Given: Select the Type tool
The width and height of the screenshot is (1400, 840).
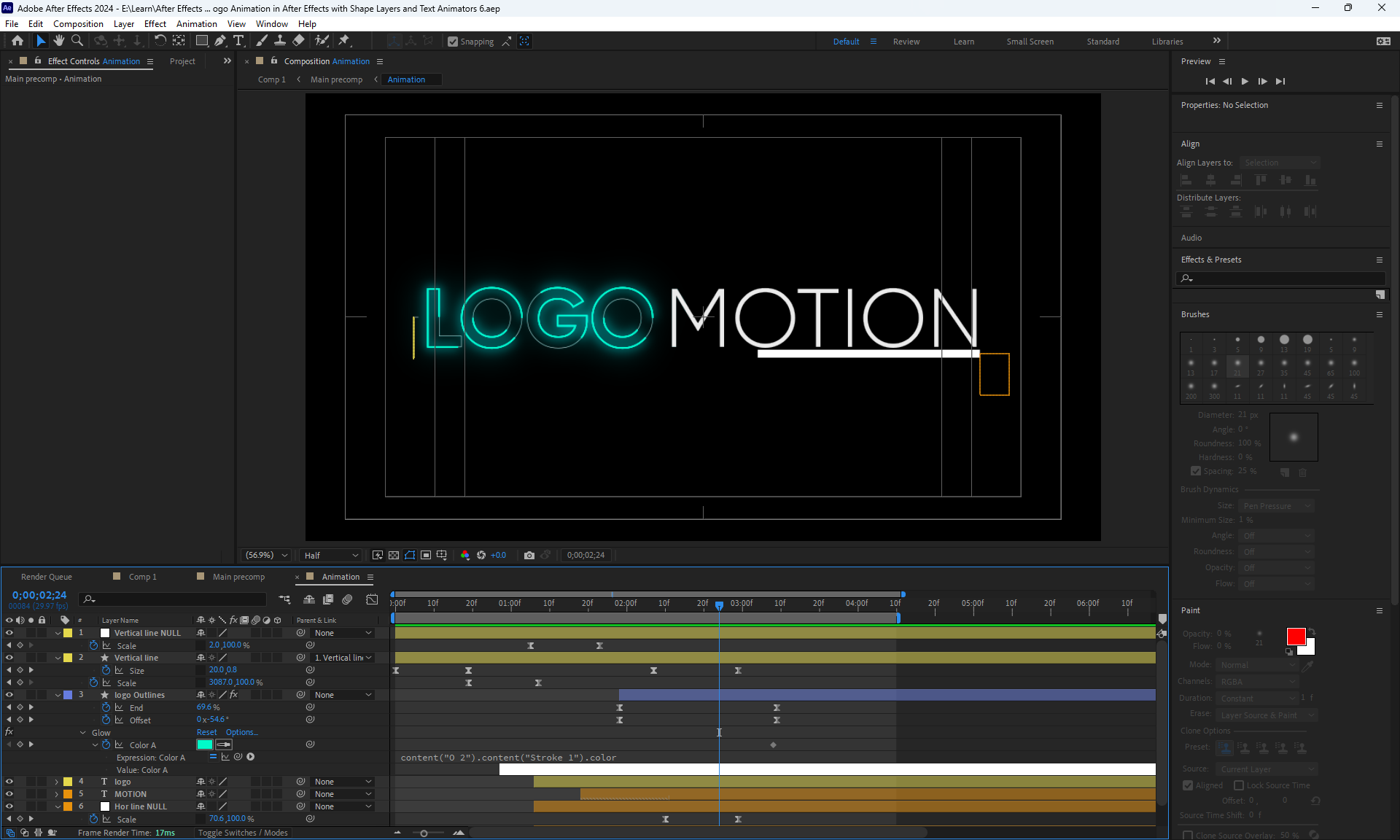Looking at the screenshot, I should tap(238, 41).
